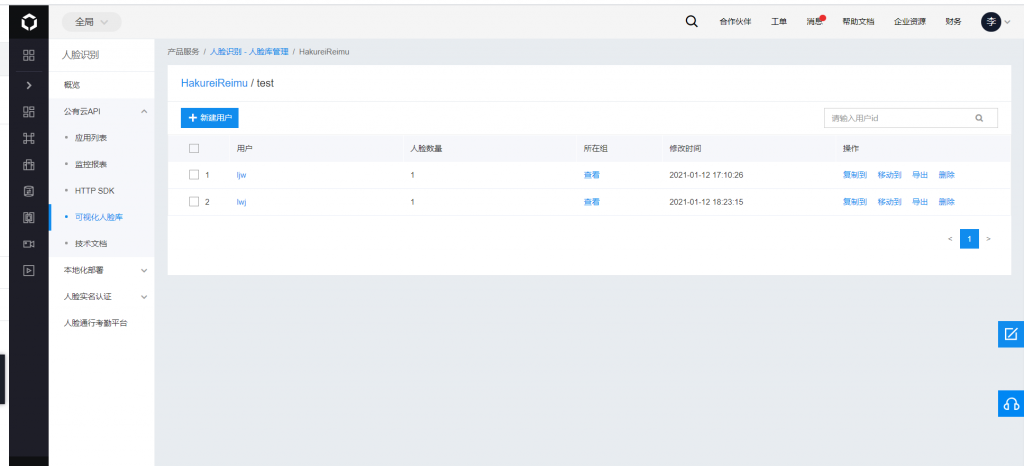Open user lwj
This screenshot has height=466, width=1024.
point(242,202)
